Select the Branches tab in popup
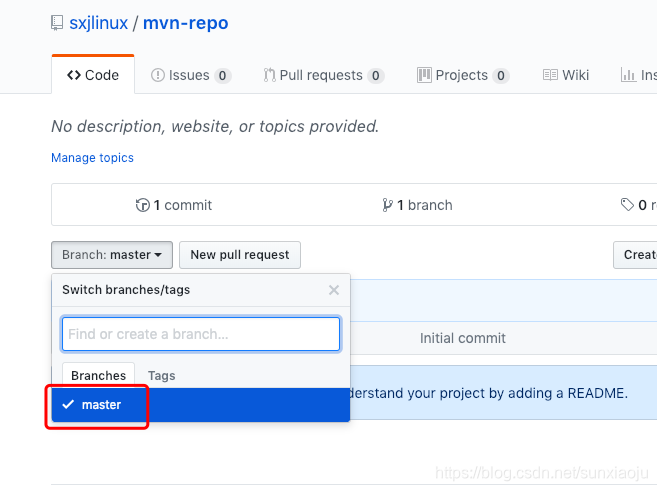657x491 pixels. (98, 376)
